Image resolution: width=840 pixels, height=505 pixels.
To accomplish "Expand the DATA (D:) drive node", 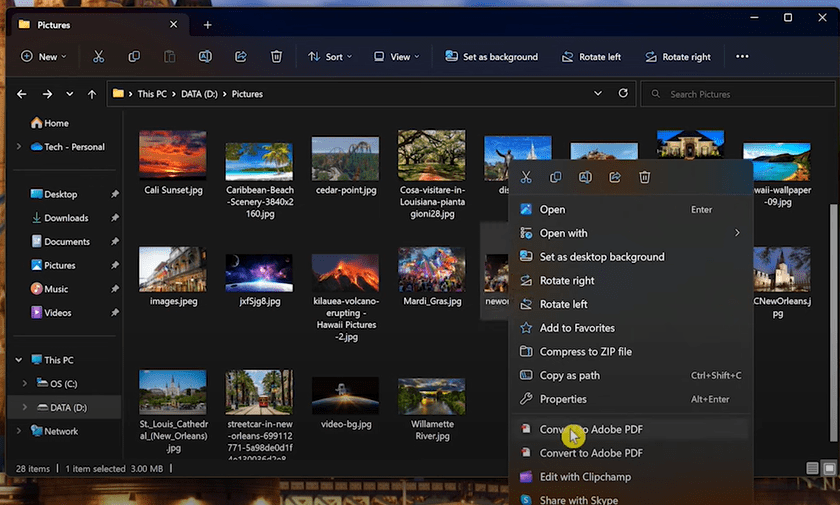I will click(25, 408).
